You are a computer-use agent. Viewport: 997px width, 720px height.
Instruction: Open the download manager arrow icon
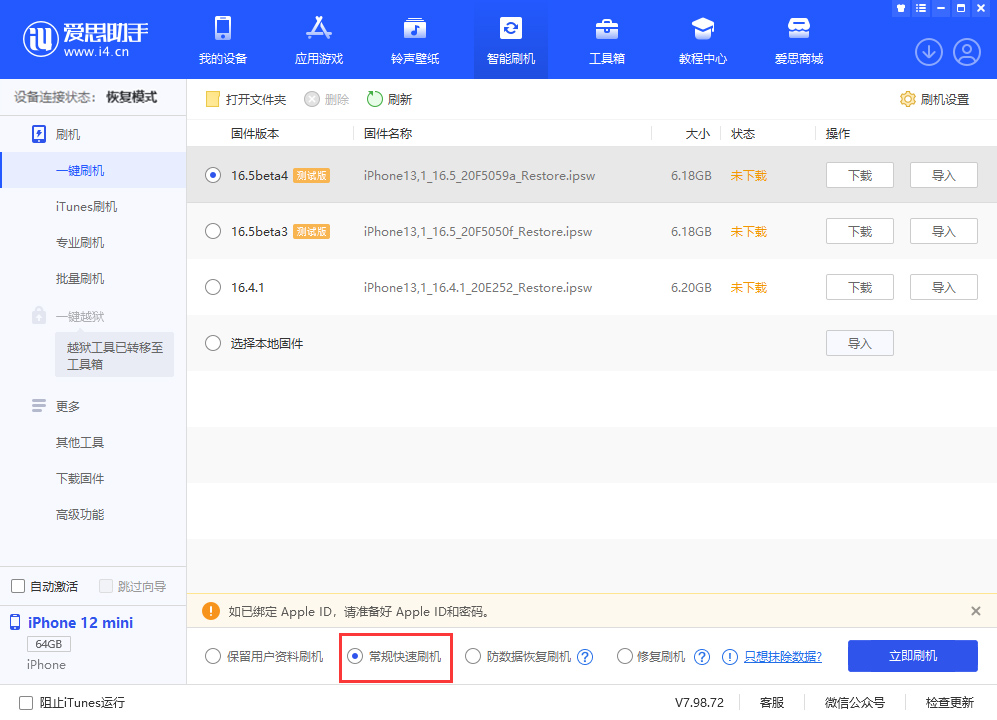[928, 51]
